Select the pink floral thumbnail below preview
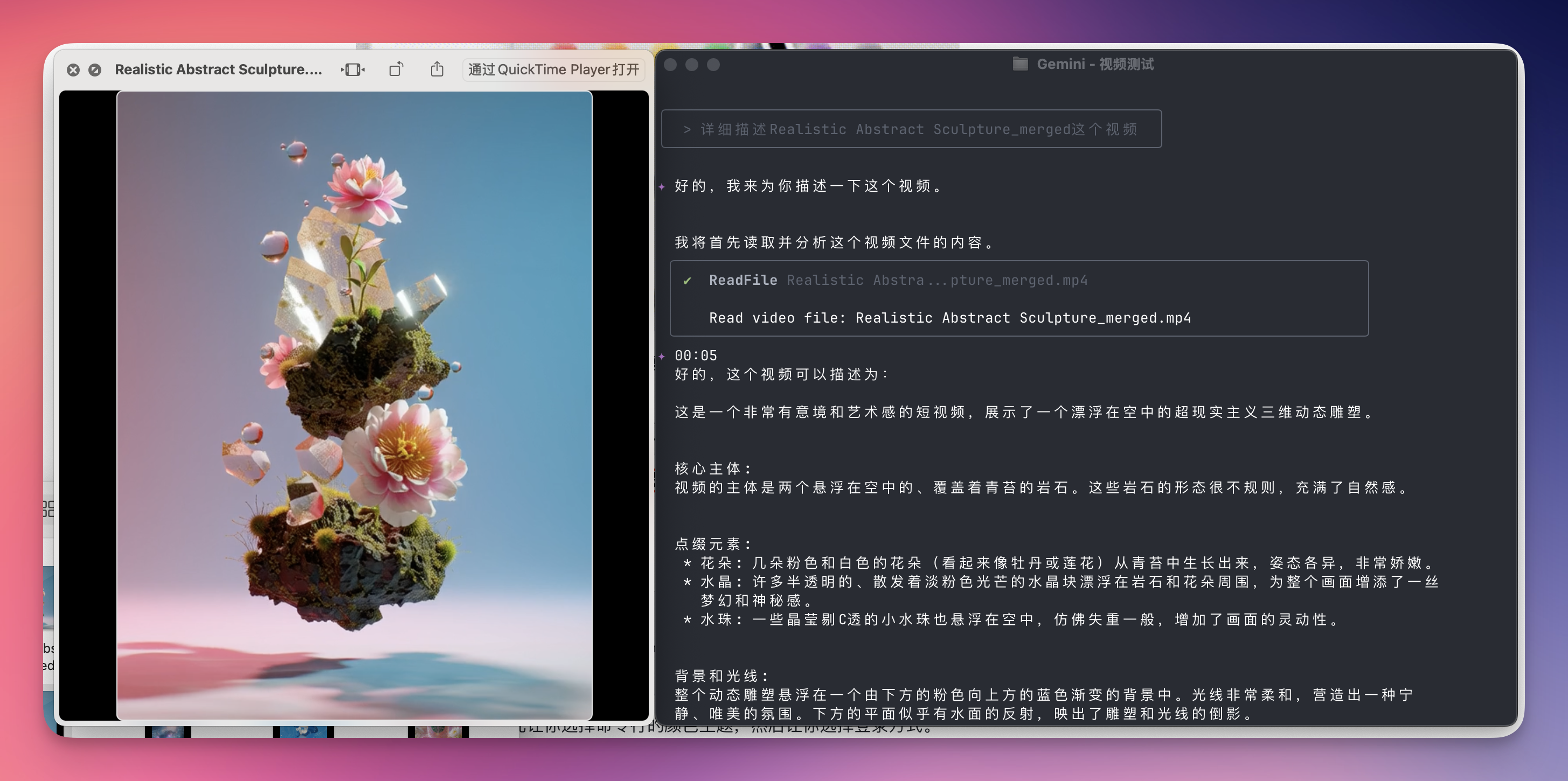Screen dimensions: 1568x781 [x=438, y=731]
